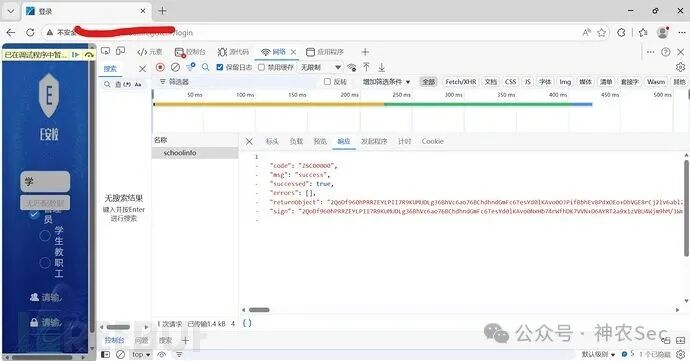The height and width of the screenshot is (361, 690).
Task: Open the 负载 Payload tab of the request
Action: tap(296, 141)
